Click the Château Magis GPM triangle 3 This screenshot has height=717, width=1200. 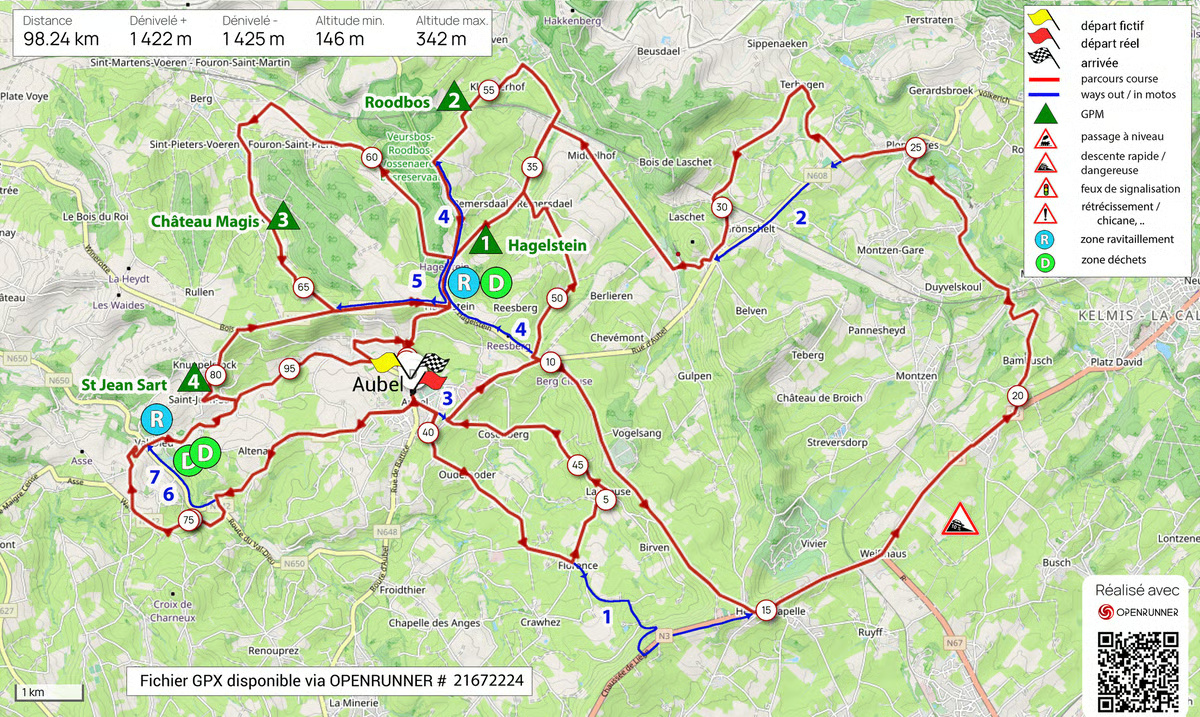(x=283, y=216)
